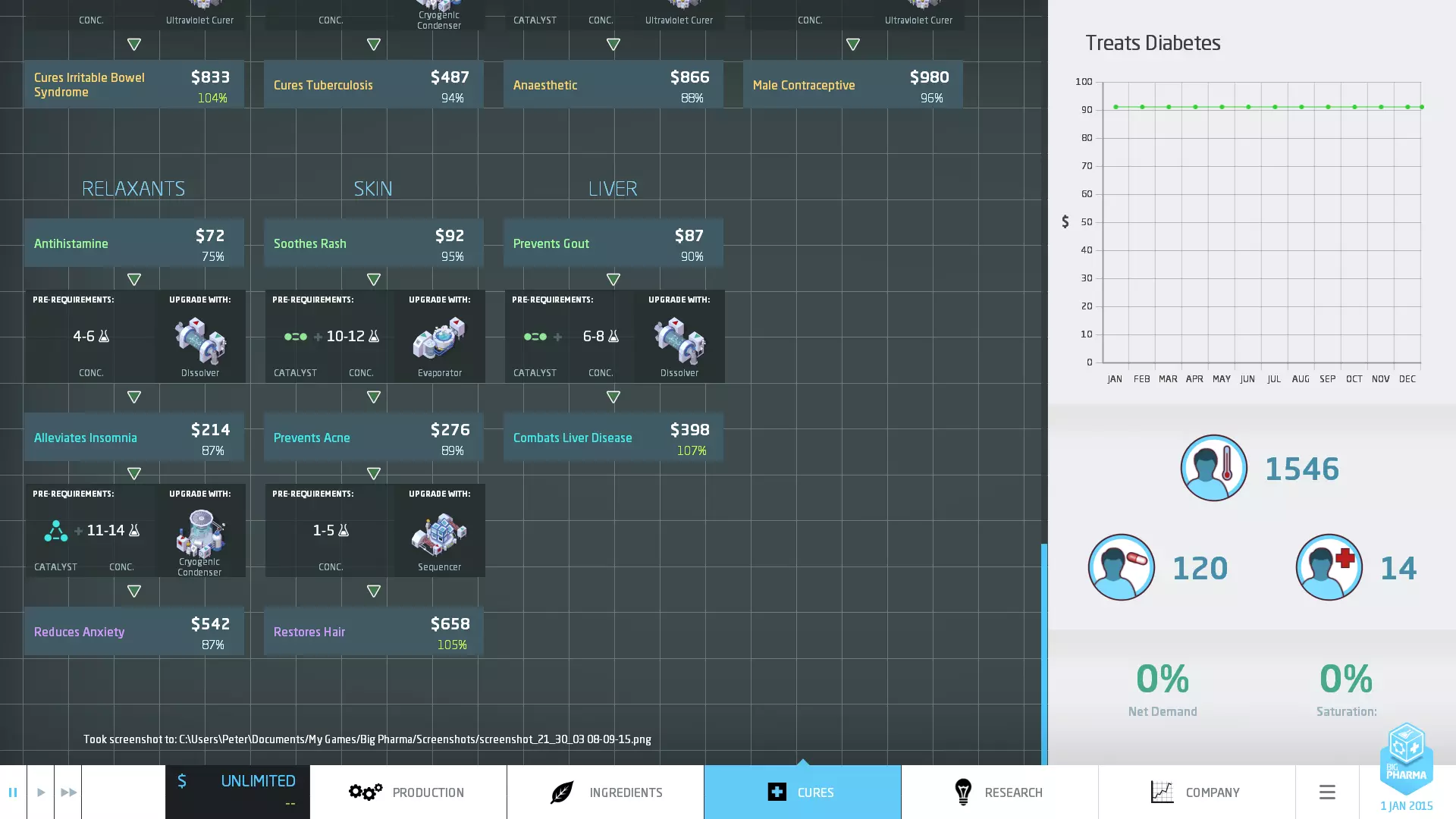Image resolution: width=1456 pixels, height=819 pixels.
Task: Click the Sequencer machine icon
Action: pyautogui.click(x=439, y=533)
